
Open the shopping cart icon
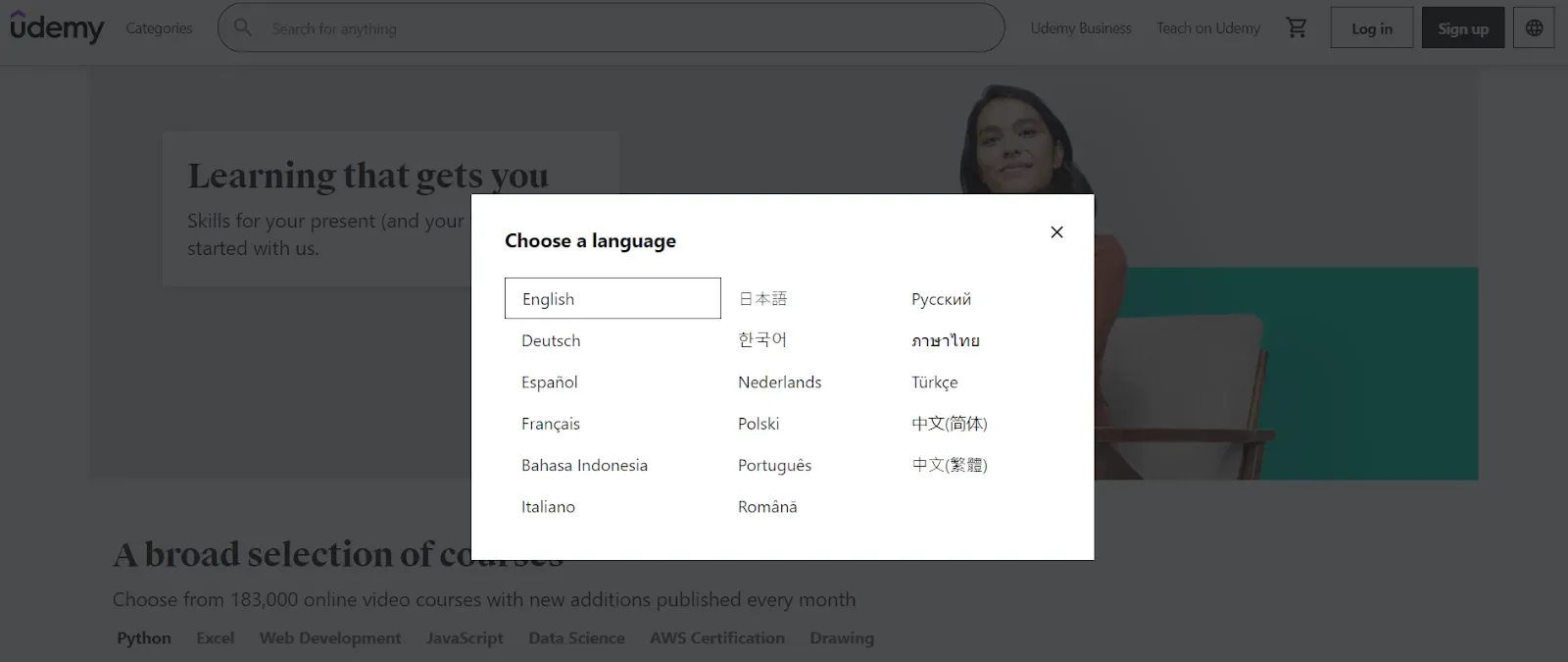point(1297,27)
